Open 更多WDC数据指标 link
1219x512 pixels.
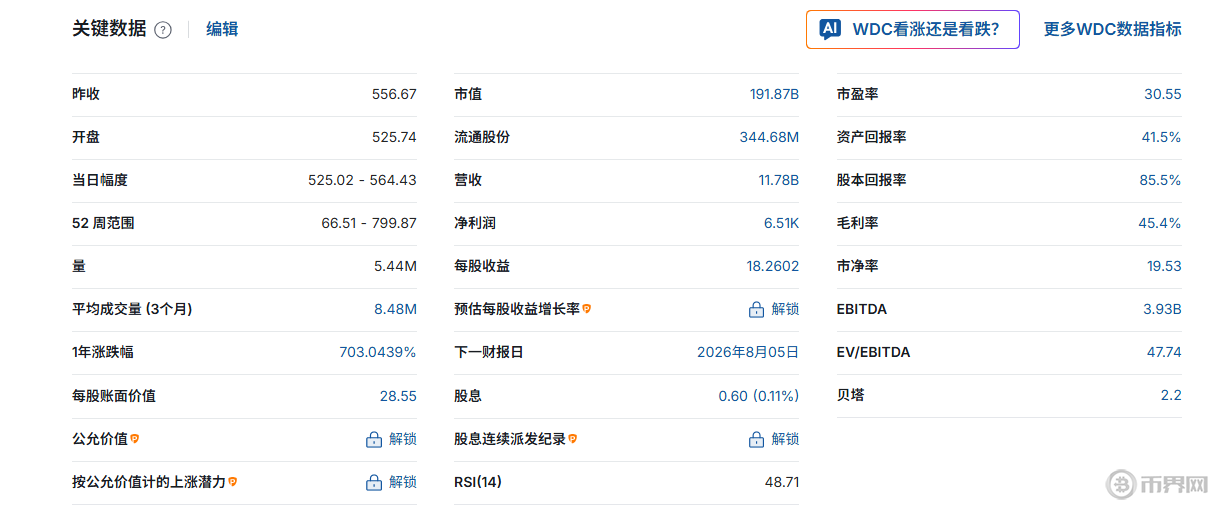[1113, 29]
